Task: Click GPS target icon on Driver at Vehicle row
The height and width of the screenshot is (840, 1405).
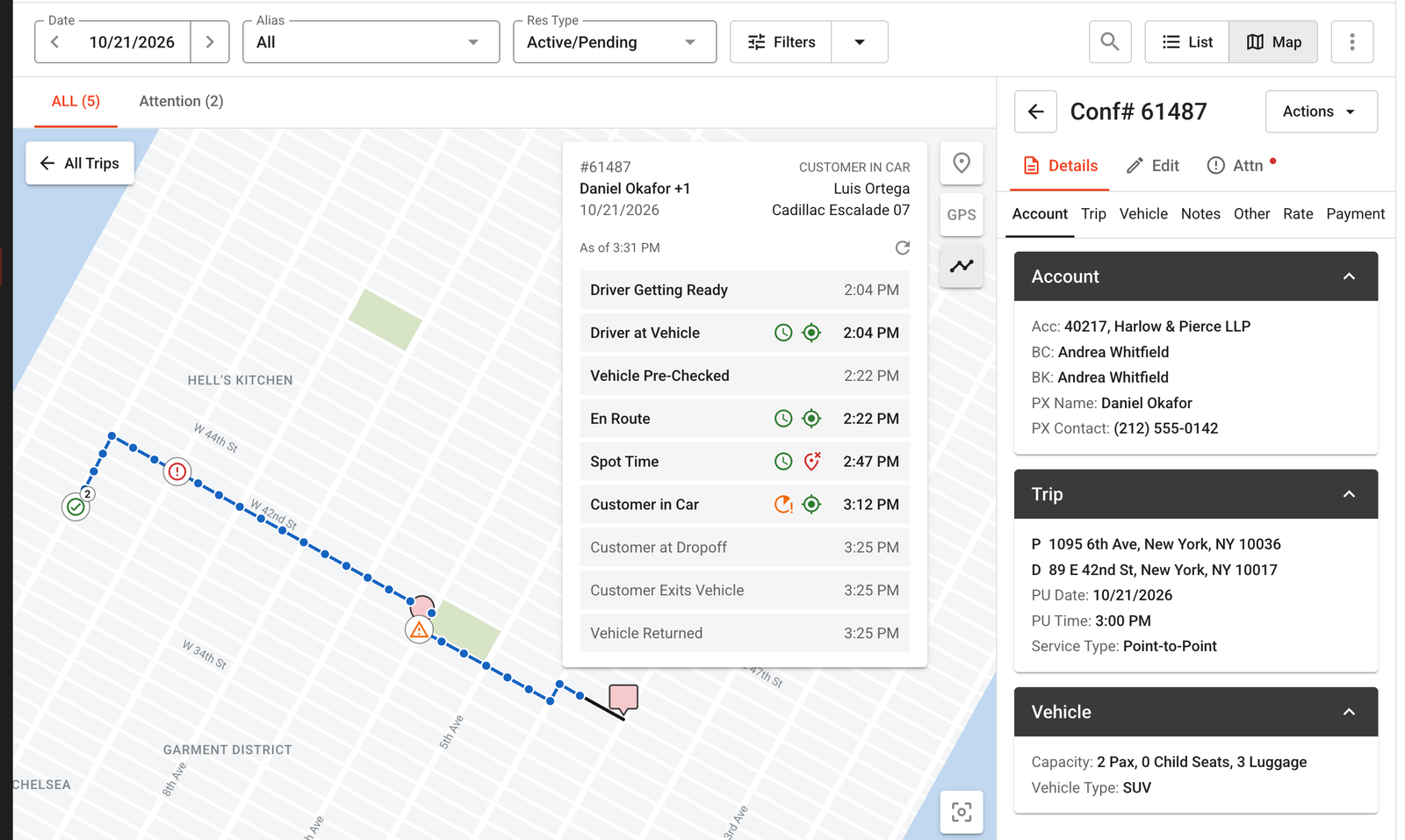Action: pos(812,333)
